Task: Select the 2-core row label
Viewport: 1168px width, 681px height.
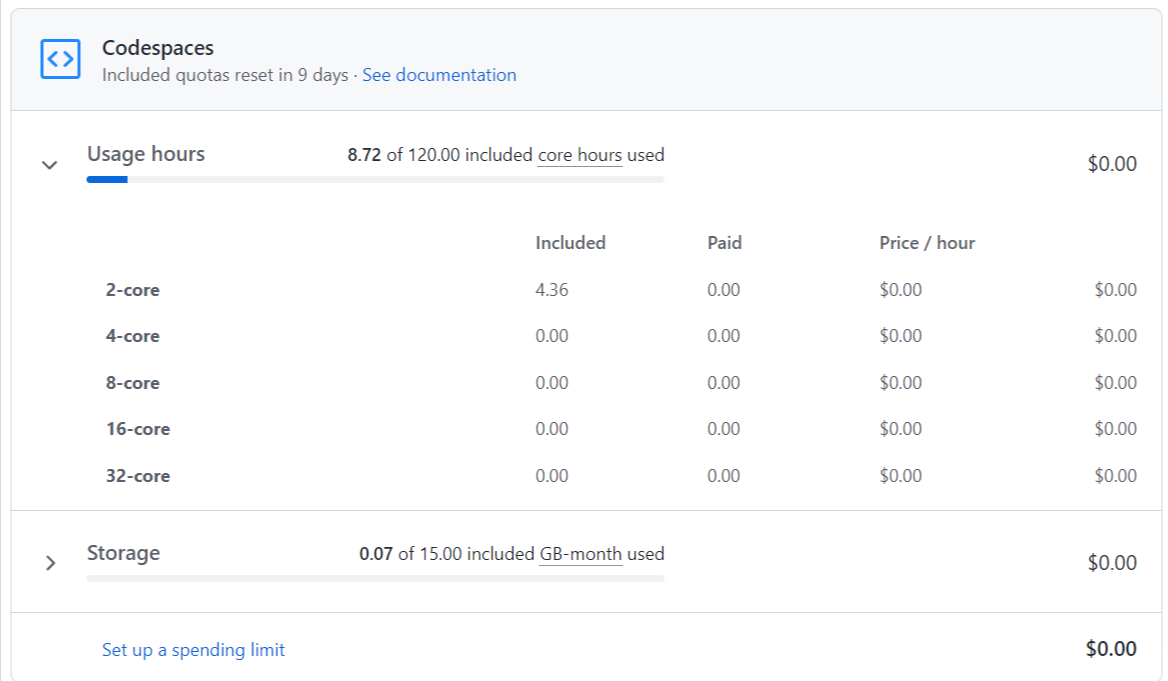Action: 133,290
